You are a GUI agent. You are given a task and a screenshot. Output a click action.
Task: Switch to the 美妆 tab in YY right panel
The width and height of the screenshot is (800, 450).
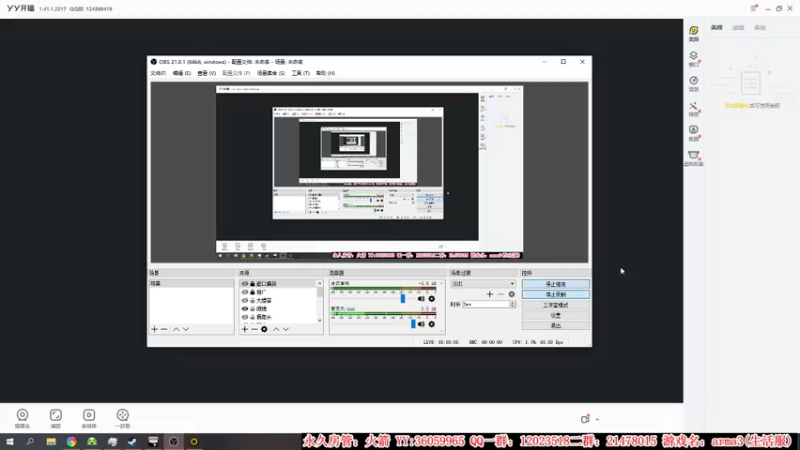[760, 28]
